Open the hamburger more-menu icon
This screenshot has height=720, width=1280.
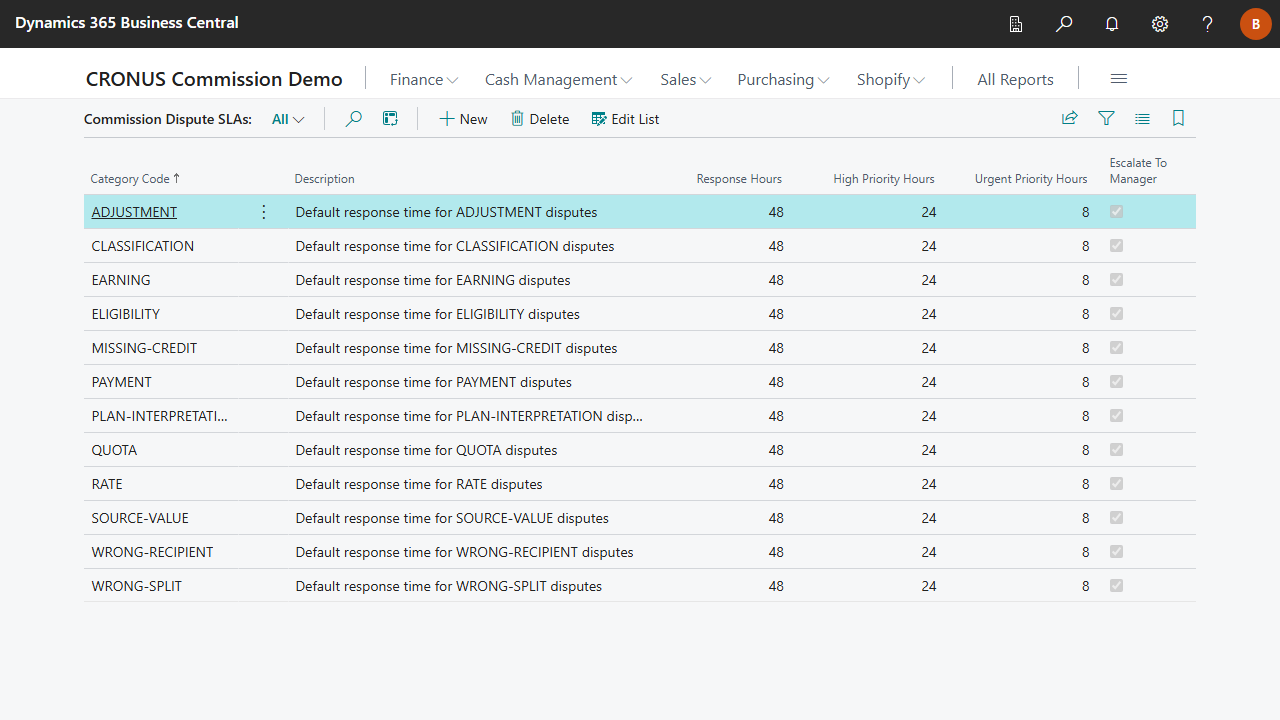click(1119, 79)
